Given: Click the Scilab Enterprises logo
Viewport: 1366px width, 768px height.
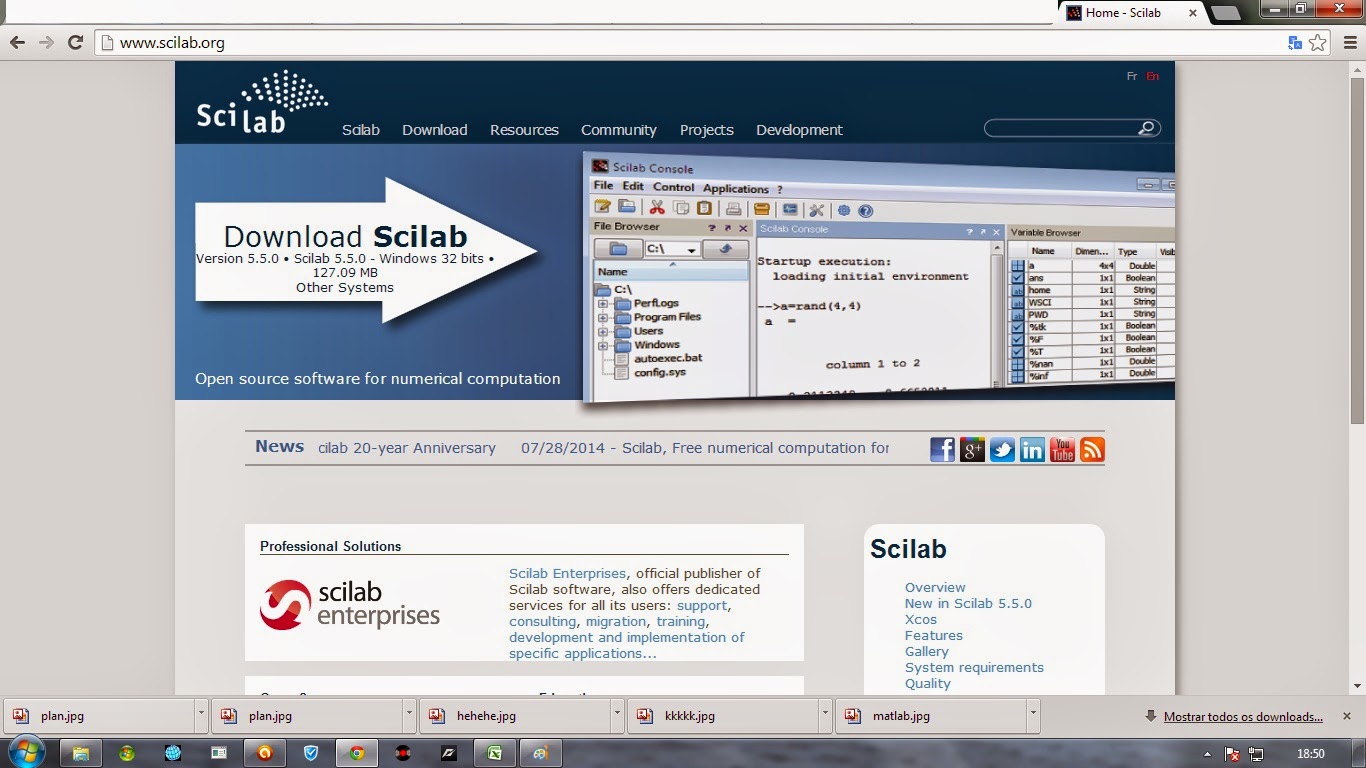Looking at the screenshot, I should pyautogui.click(x=350, y=604).
